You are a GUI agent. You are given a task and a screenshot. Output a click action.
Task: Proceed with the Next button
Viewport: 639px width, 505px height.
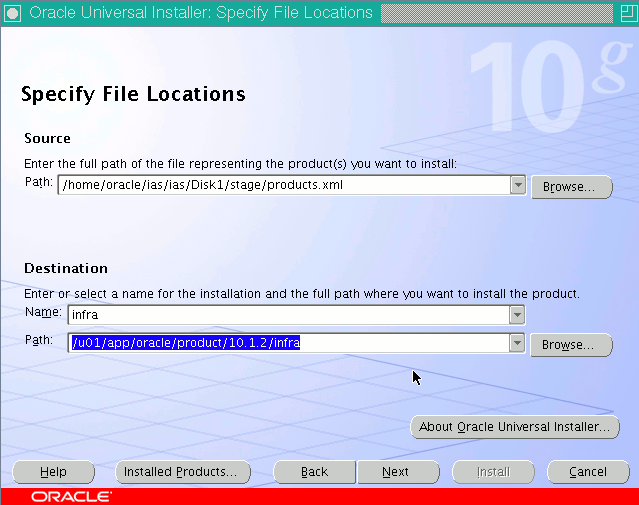pyautogui.click(x=398, y=472)
